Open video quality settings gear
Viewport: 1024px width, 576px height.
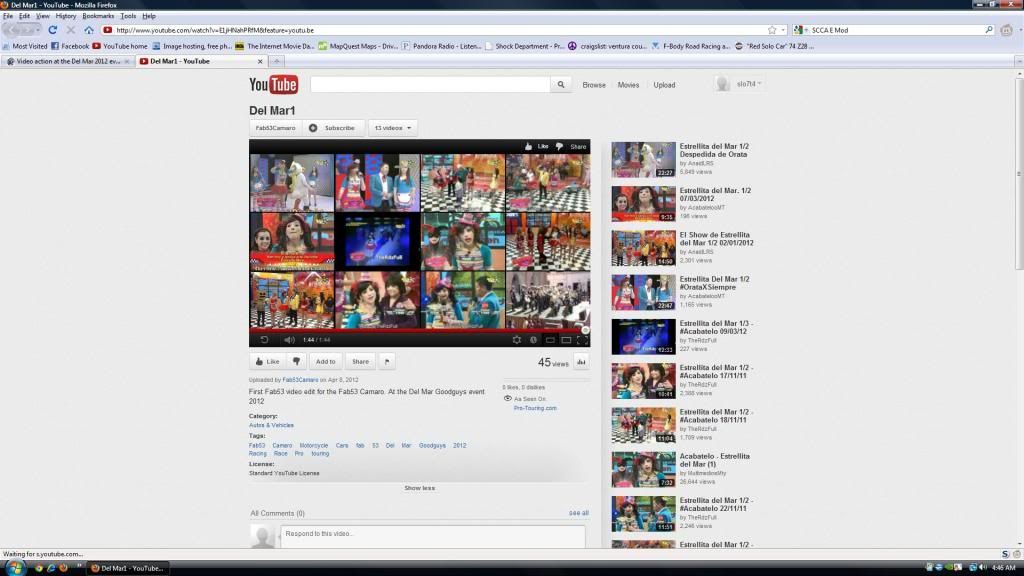pyautogui.click(x=517, y=340)
